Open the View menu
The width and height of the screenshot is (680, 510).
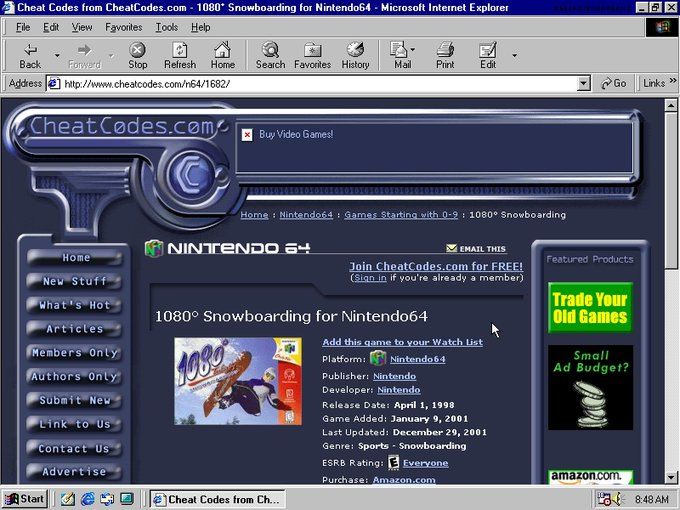(x=82, y=27)
